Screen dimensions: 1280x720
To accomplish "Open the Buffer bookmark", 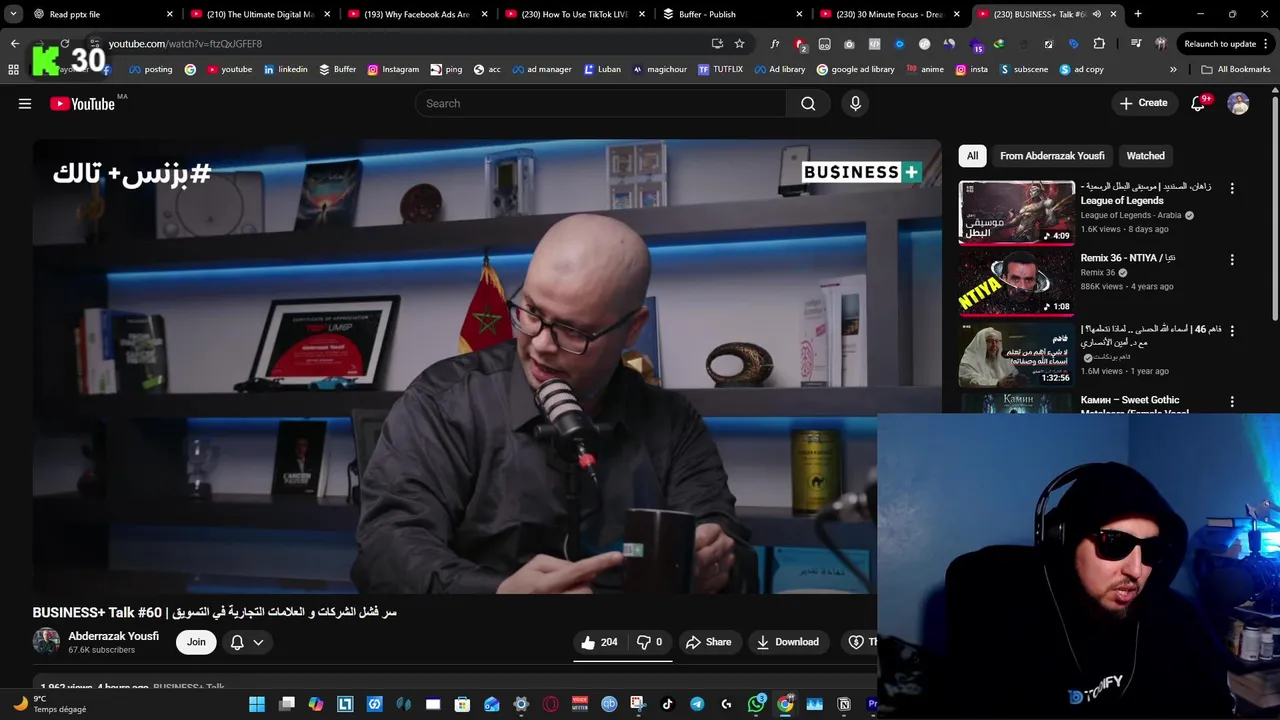I will [x=337, y=70].
